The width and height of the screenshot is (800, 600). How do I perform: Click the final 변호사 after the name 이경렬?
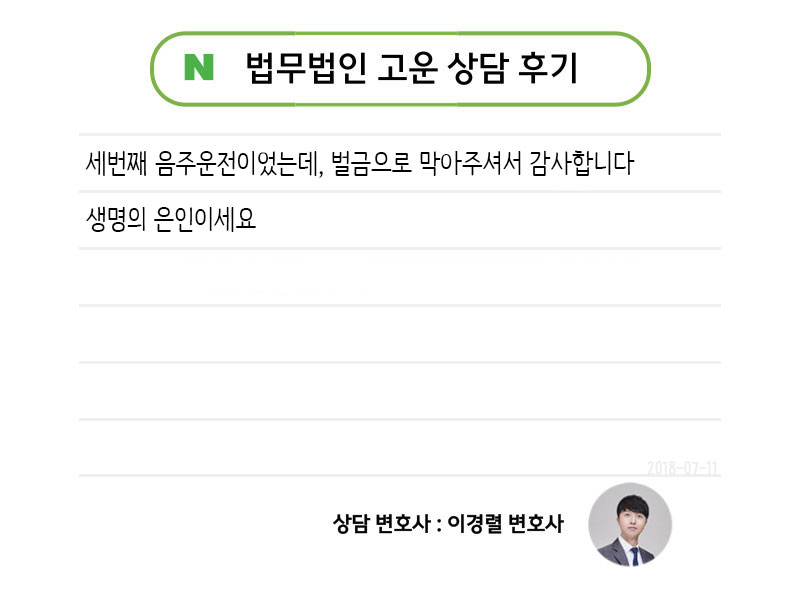tap(536, 523)
